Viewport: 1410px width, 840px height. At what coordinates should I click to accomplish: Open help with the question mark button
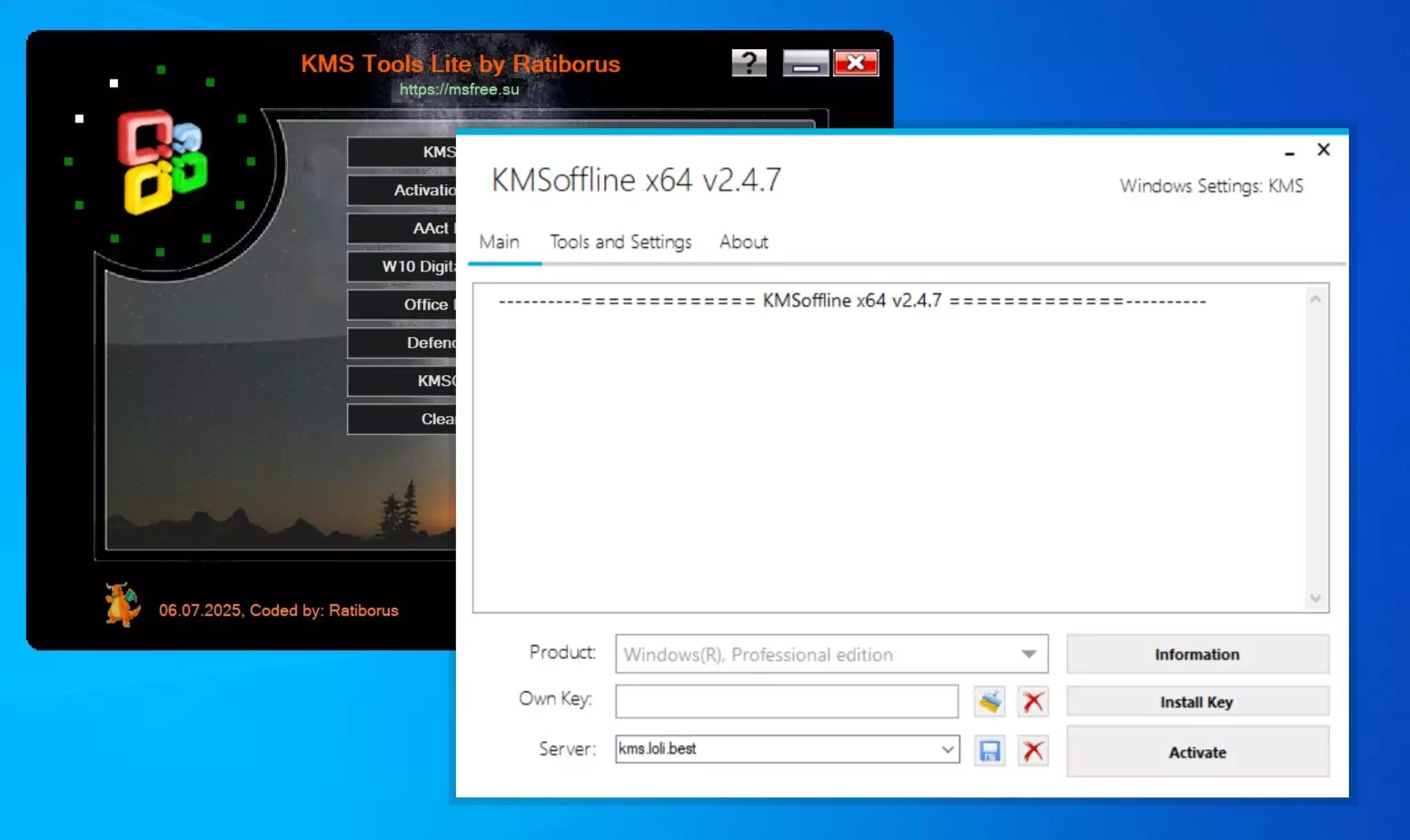[x=750, y=63]
